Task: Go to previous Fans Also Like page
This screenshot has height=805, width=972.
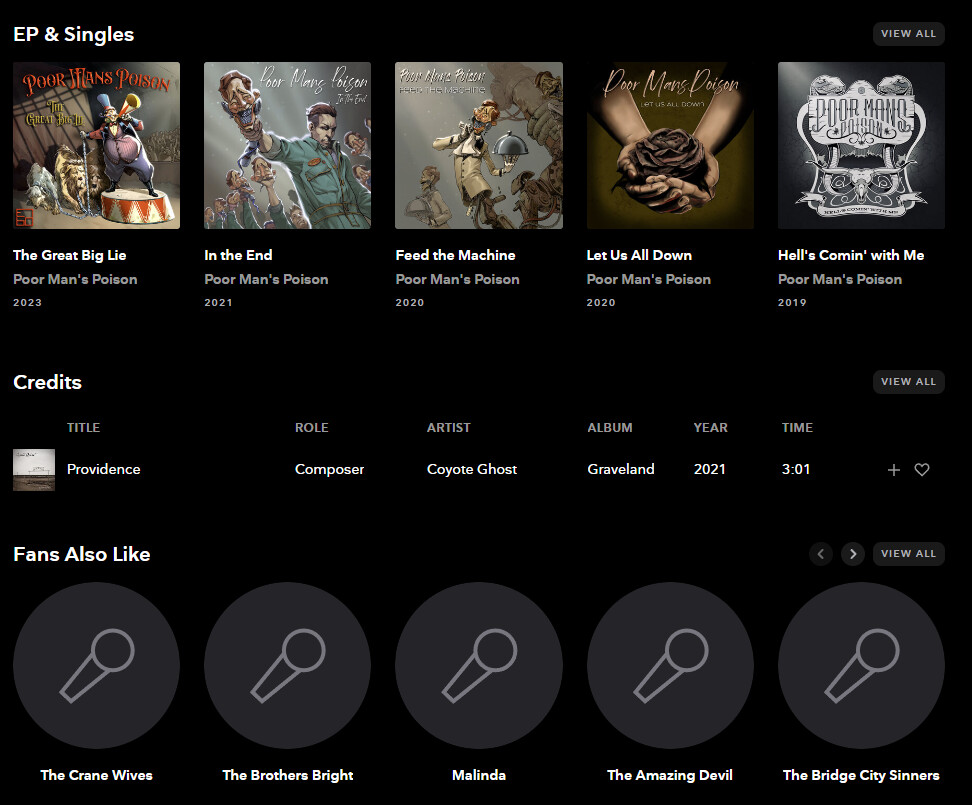Action: tap(821, 553)
